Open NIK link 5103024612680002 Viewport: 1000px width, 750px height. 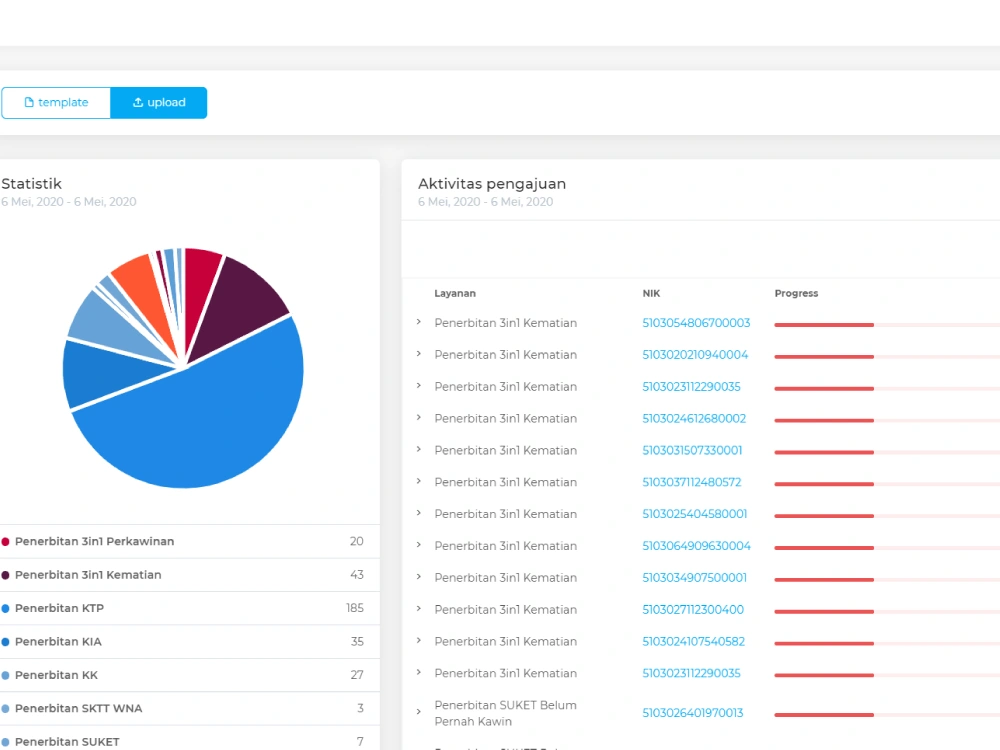pyautogui.click(x=694, y=418)
